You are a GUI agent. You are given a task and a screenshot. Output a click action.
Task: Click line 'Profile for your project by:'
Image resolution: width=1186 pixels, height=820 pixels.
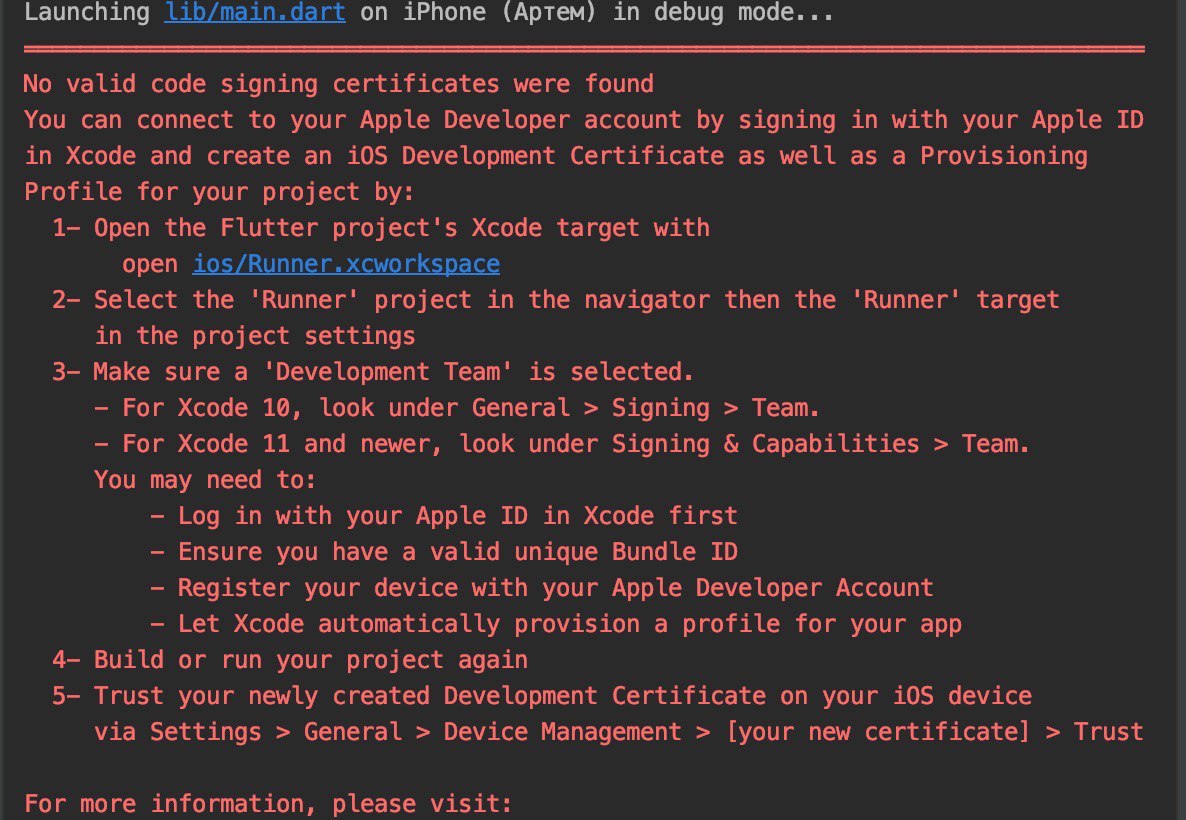click(x=219, y=192)
